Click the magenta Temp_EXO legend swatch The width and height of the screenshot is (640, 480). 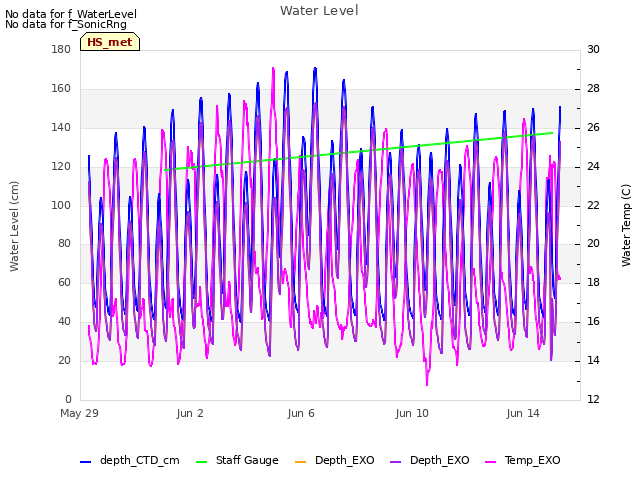(490, 462)
